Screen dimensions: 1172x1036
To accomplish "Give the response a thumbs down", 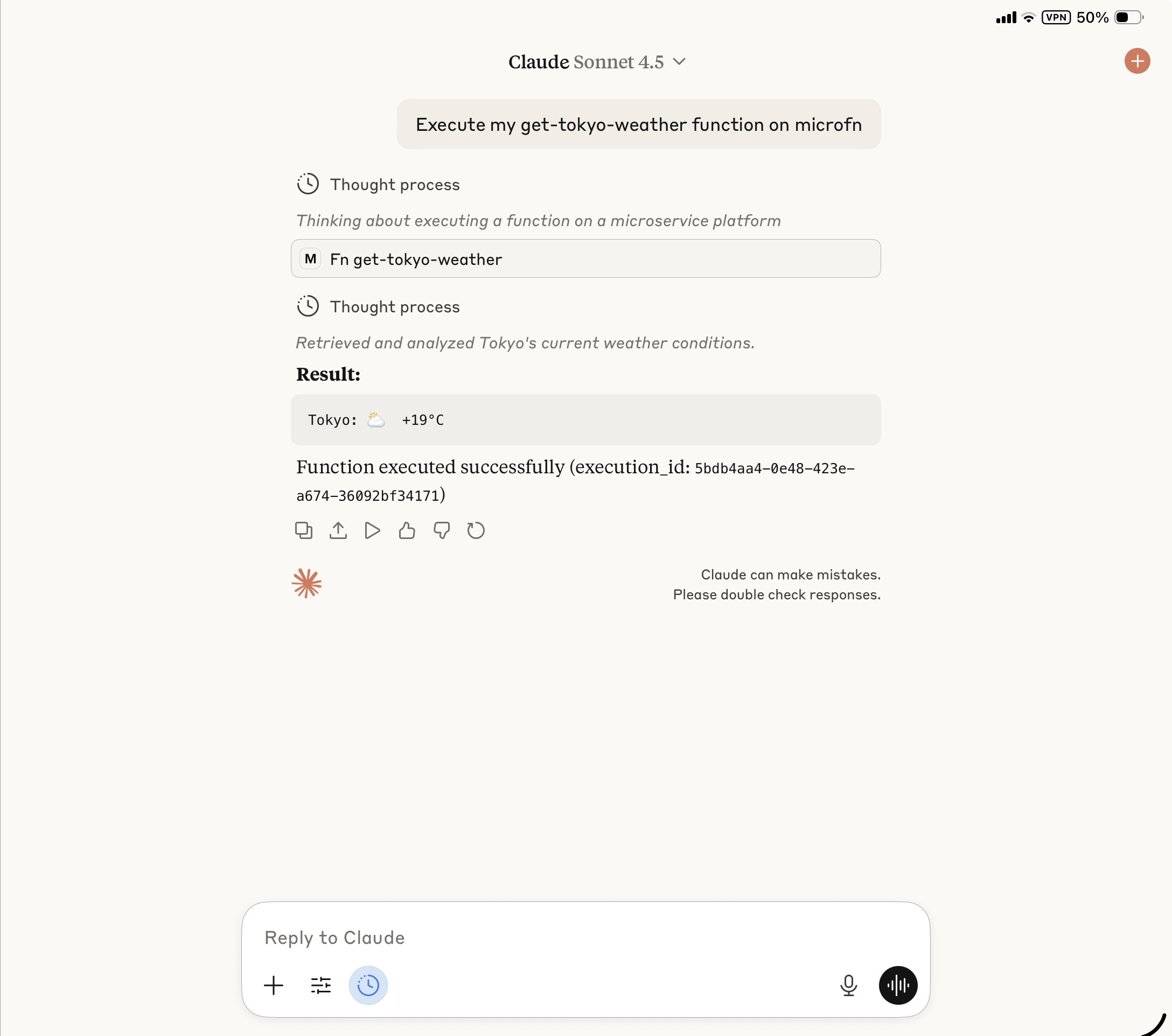I will click(x=442, y=530).
